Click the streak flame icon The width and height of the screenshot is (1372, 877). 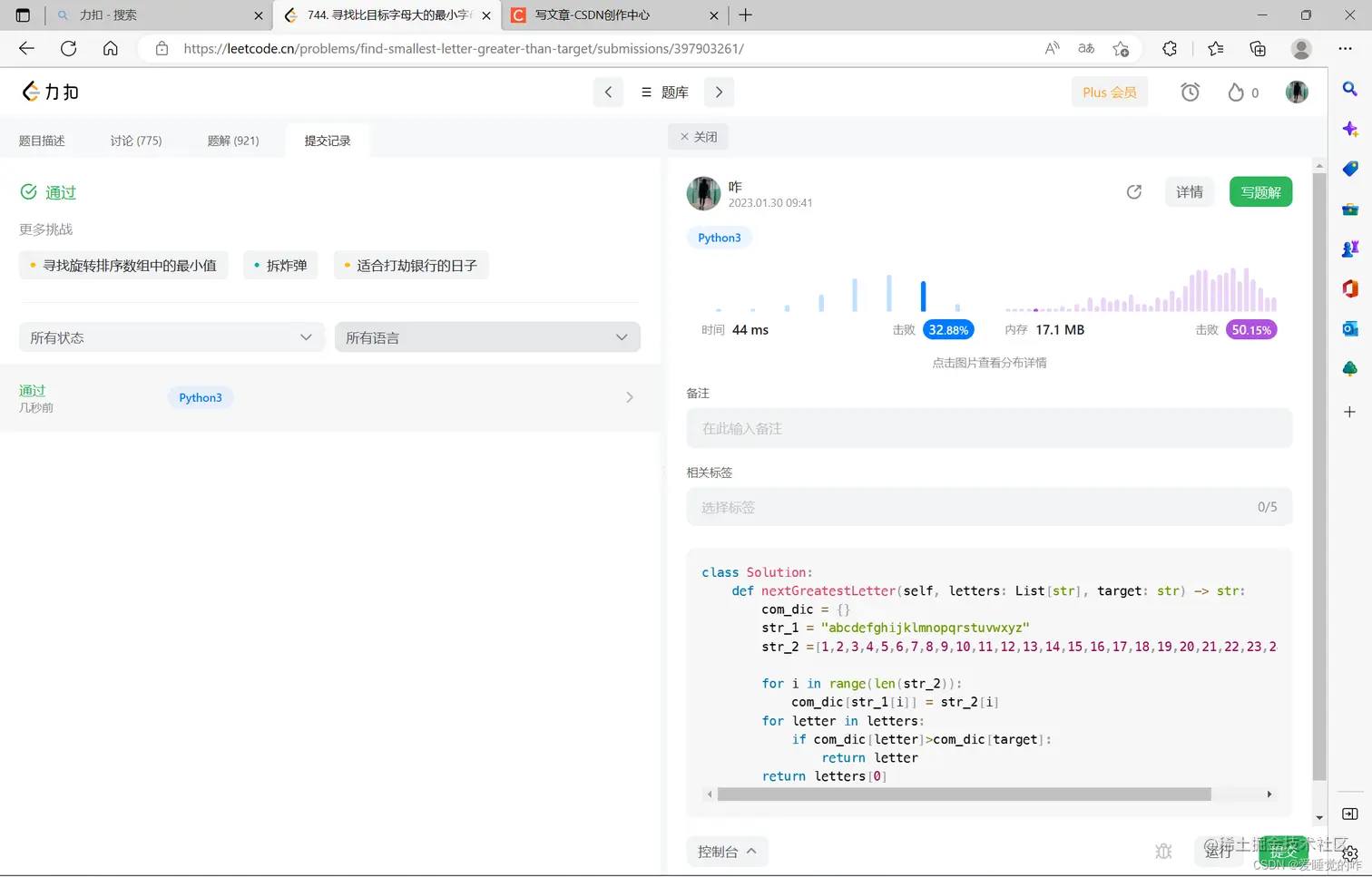coord(1235,92)
